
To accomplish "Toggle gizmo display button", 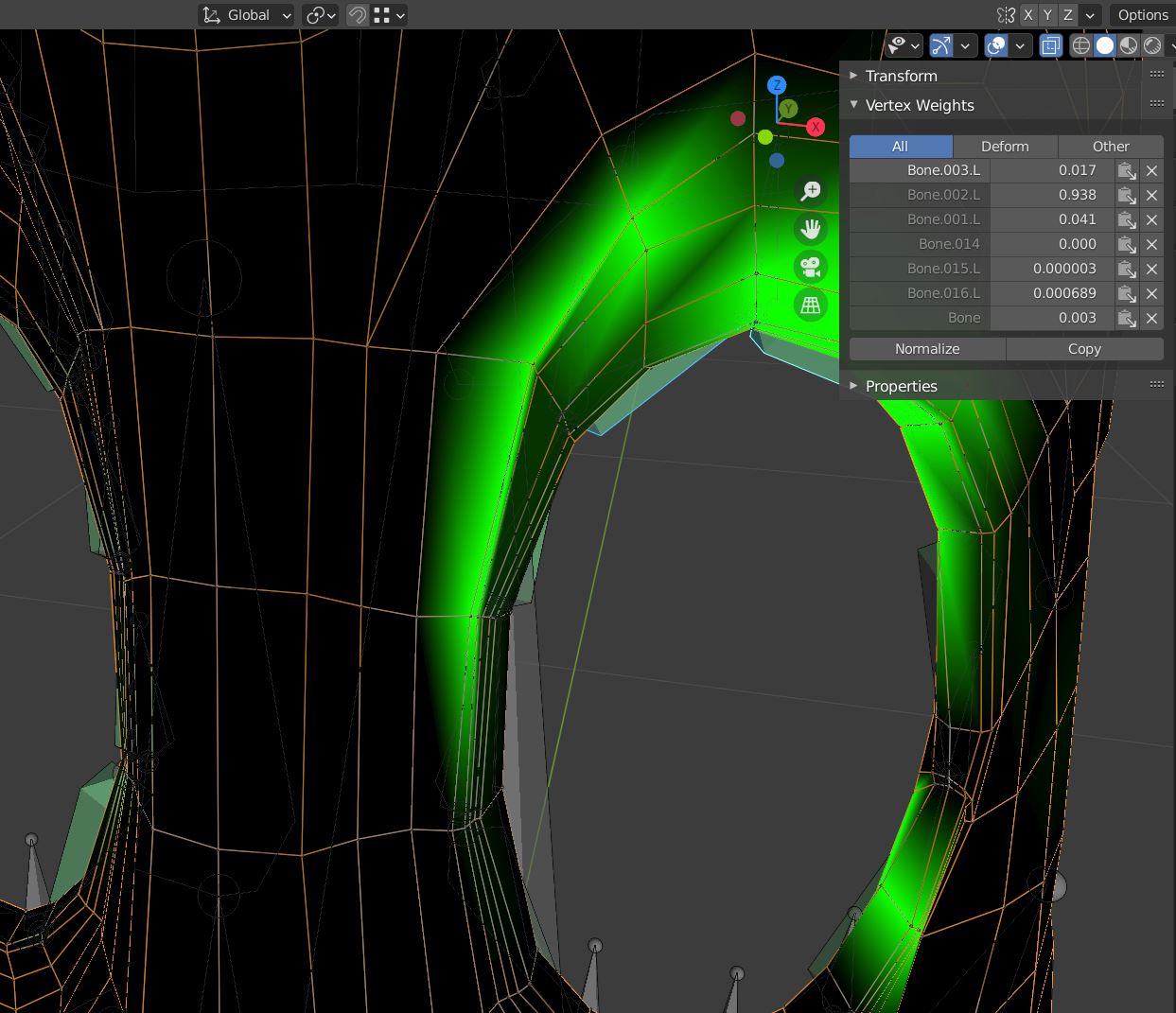I will pos(941,45).
